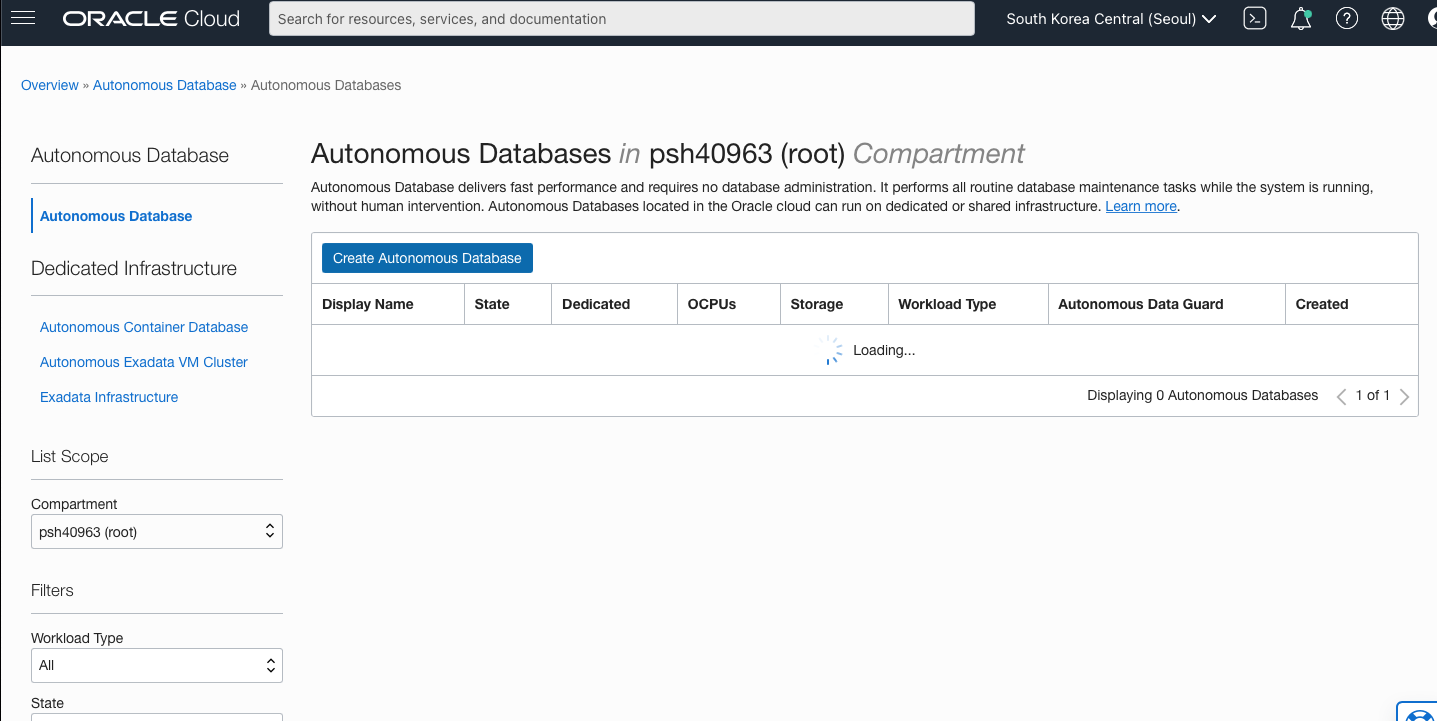This screenshot has height=721, width=1437.
Task: Open the notifications bell
Action: (x=1301, y=18)
